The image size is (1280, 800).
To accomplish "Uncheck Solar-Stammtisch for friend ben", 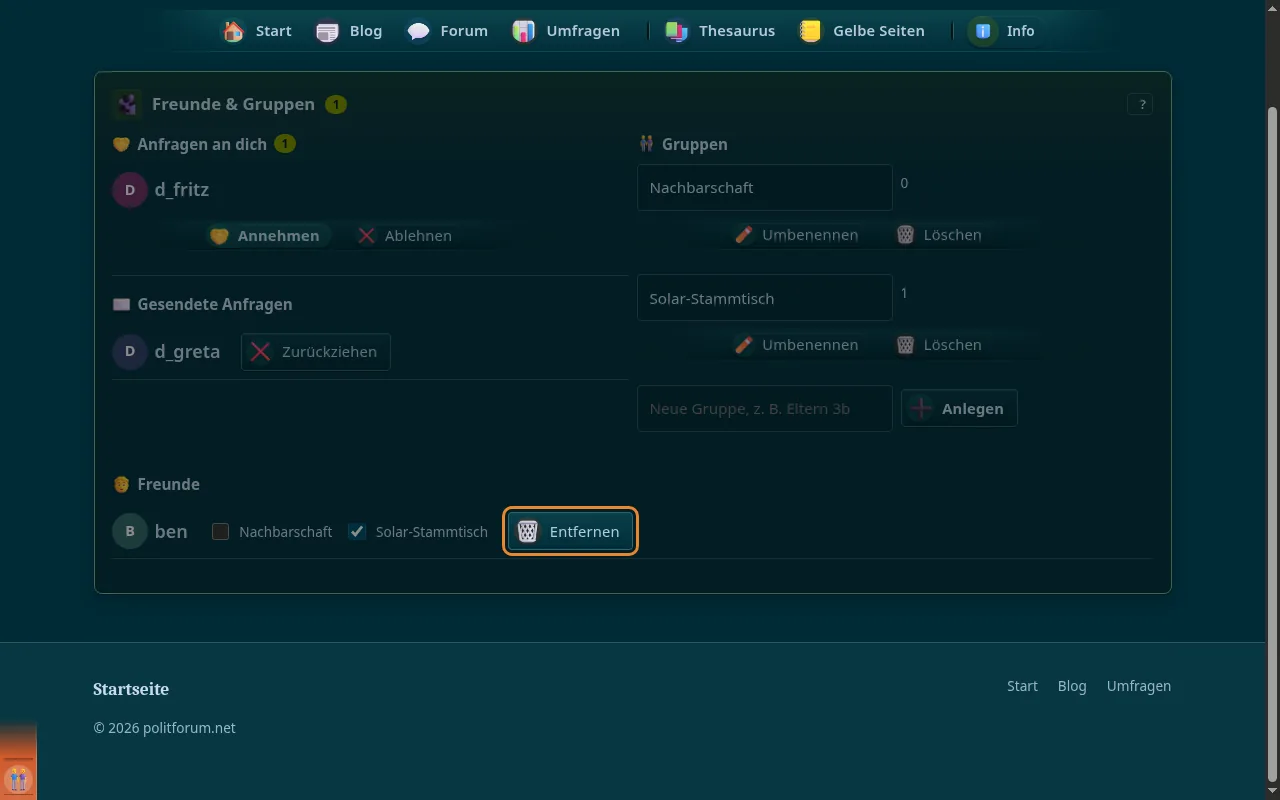I will click(x=357, y=532).
